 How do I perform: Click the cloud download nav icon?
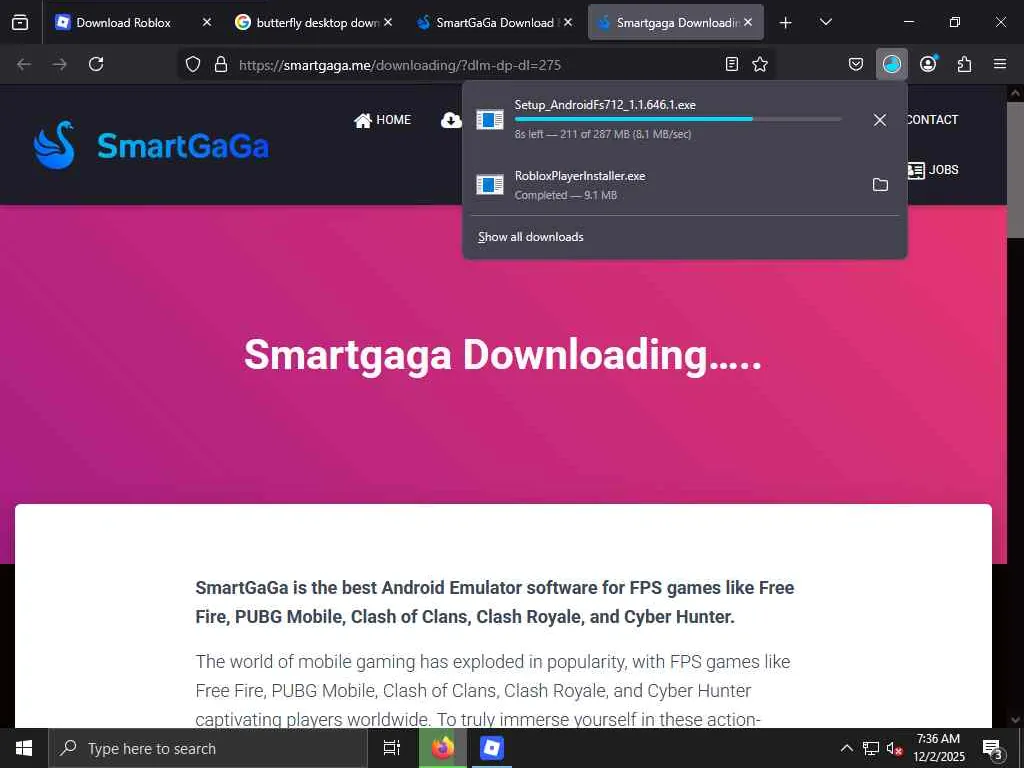point(451,120)
